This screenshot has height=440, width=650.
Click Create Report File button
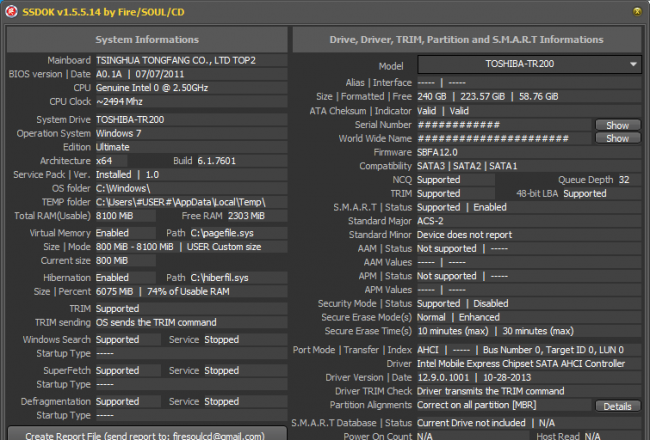[147, 434]
